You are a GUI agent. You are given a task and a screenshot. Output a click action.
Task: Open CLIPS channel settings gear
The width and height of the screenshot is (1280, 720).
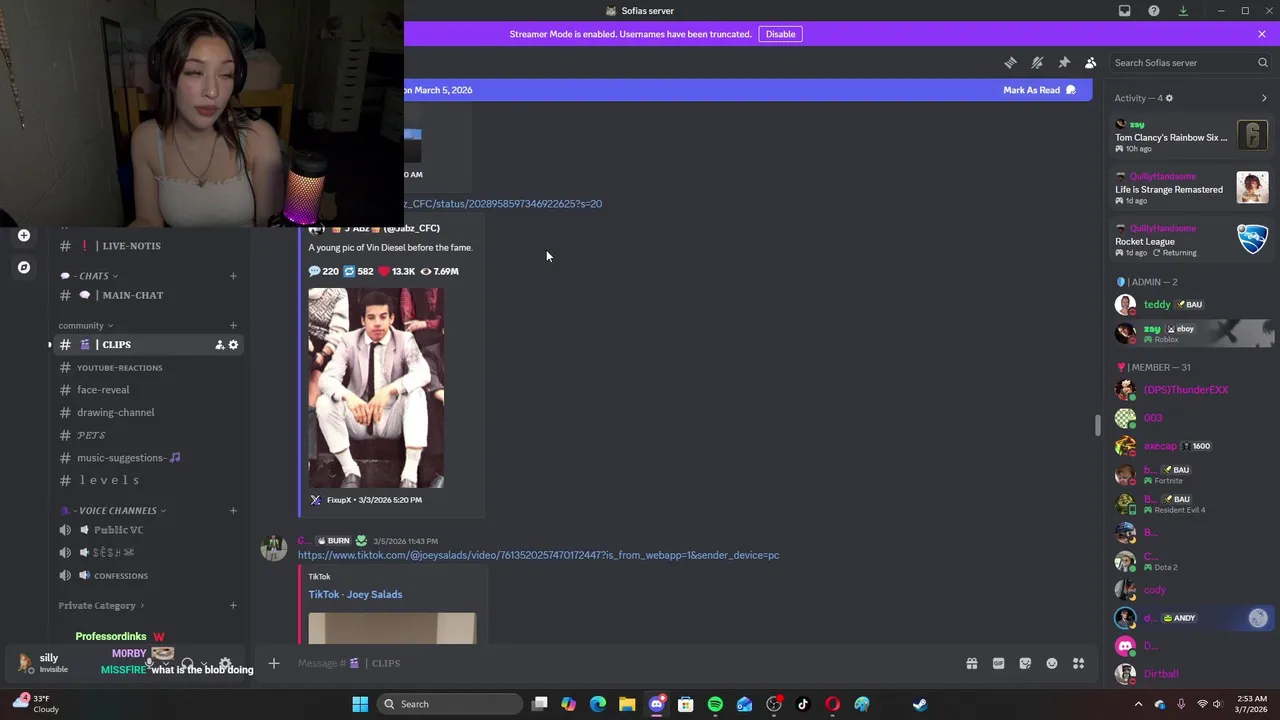pos(233,345)
